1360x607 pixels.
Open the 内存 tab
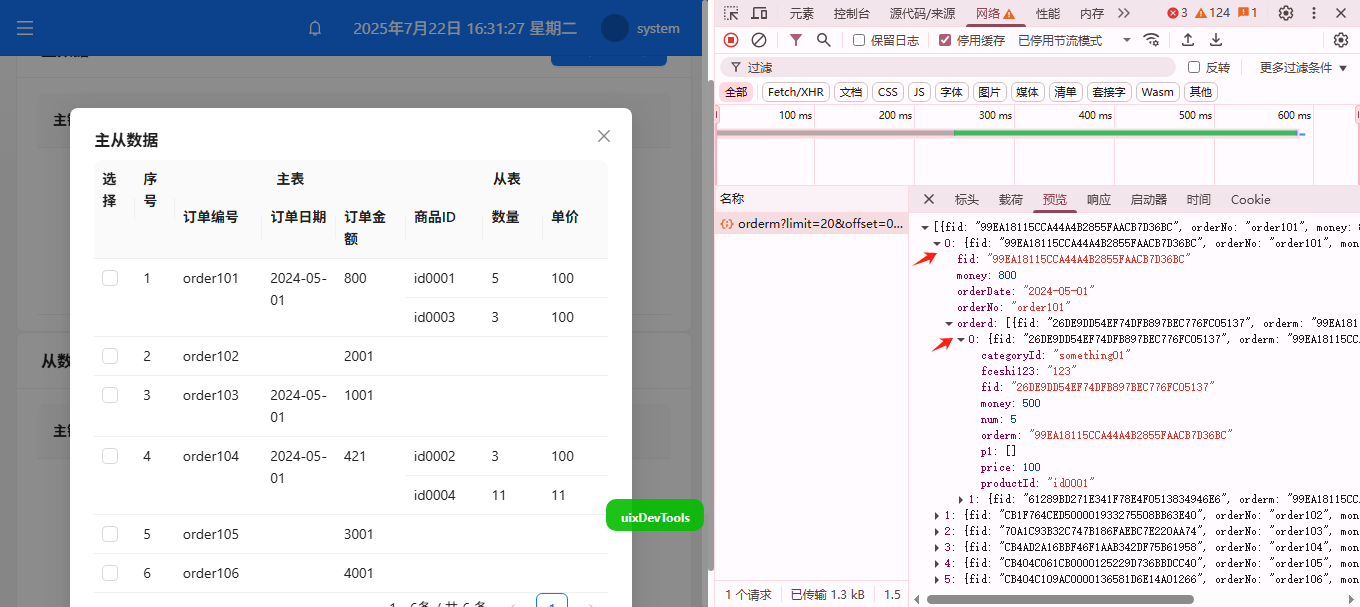point(1092,13)
